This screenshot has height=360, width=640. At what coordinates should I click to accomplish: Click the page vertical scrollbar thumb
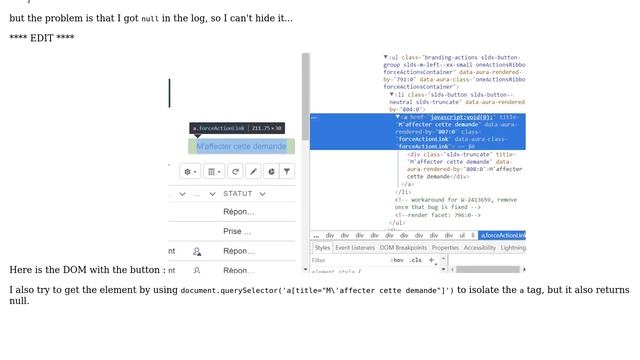(306, 97)
